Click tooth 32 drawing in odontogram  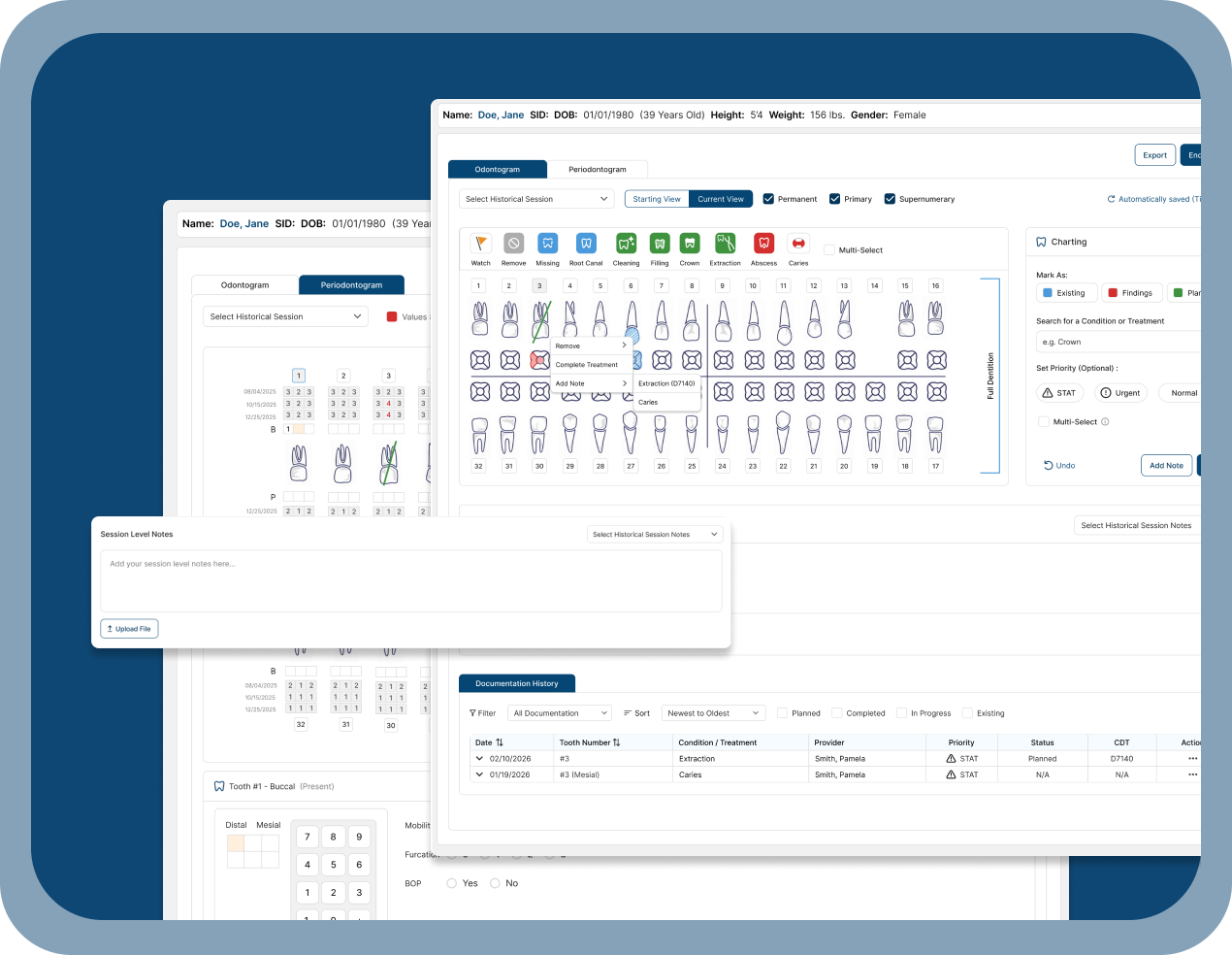[x=479, y=435]
